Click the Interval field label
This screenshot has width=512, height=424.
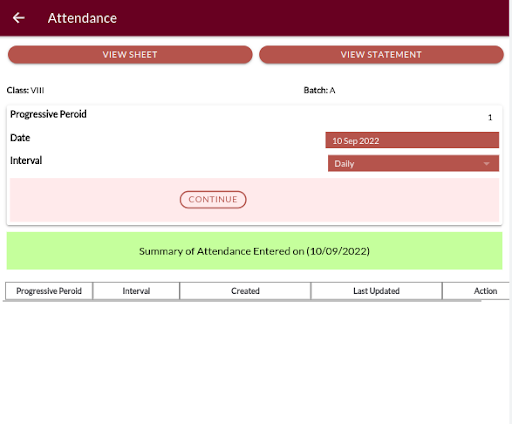26,160
